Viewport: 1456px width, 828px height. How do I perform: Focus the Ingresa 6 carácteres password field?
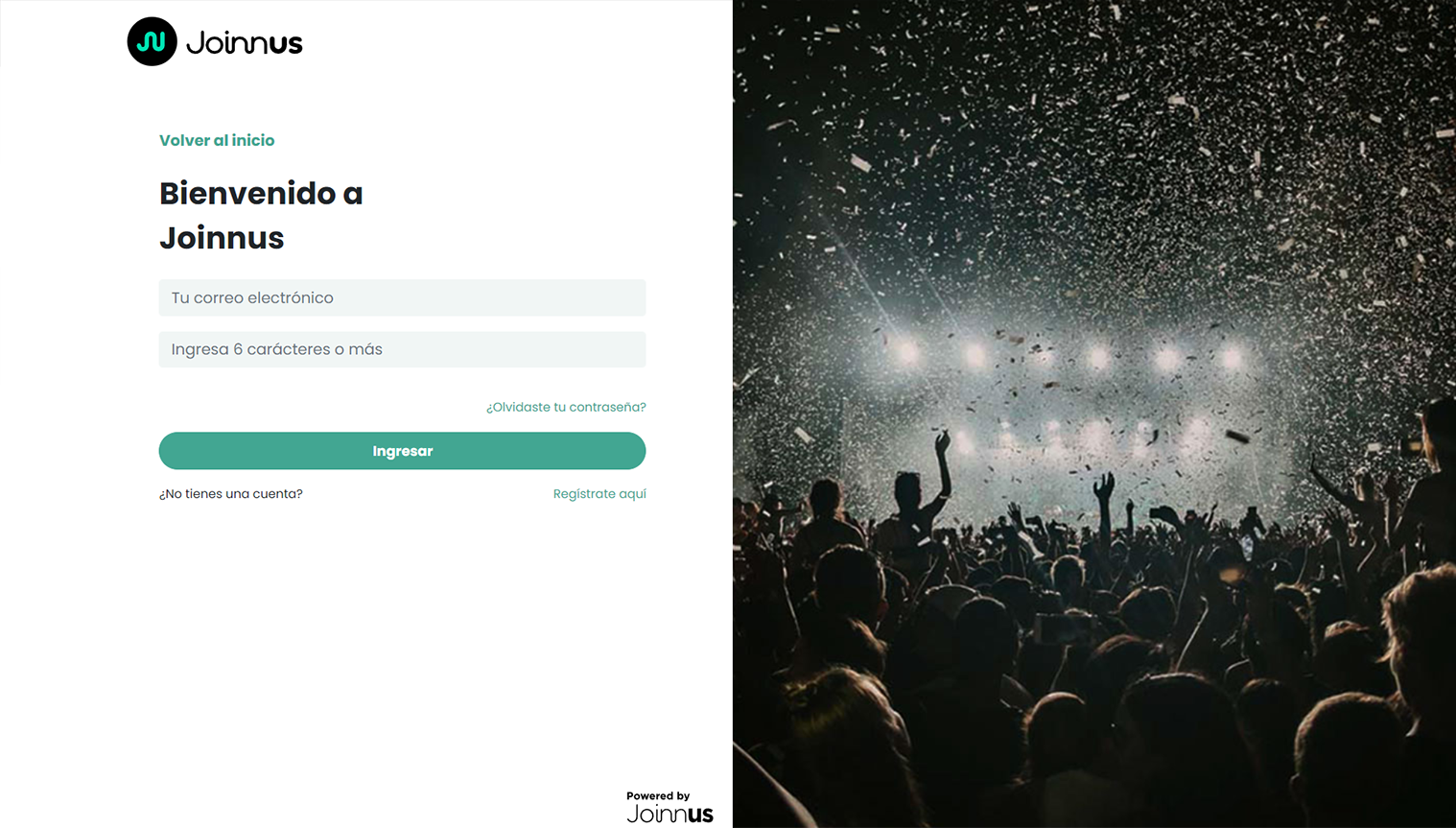[402, 349]
